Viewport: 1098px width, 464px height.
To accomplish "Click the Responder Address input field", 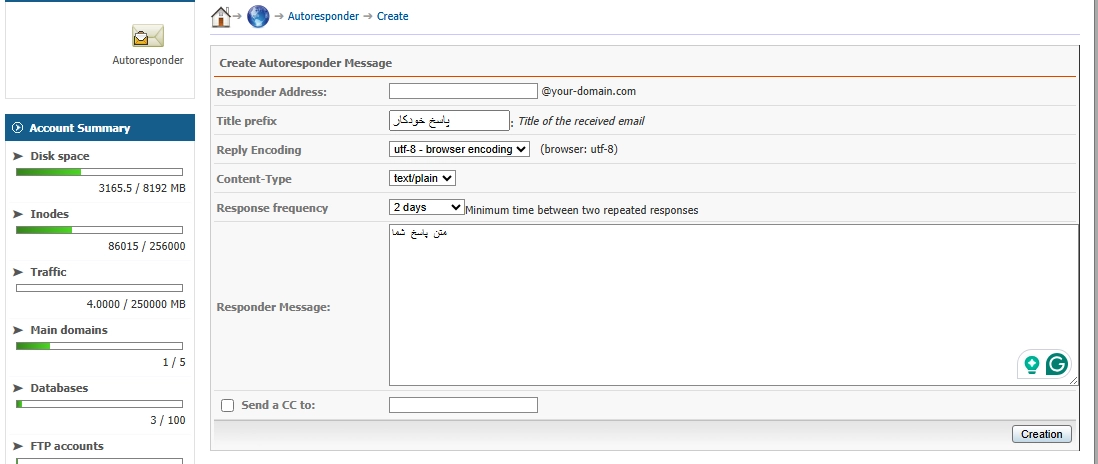I will (x=464, y=91).
